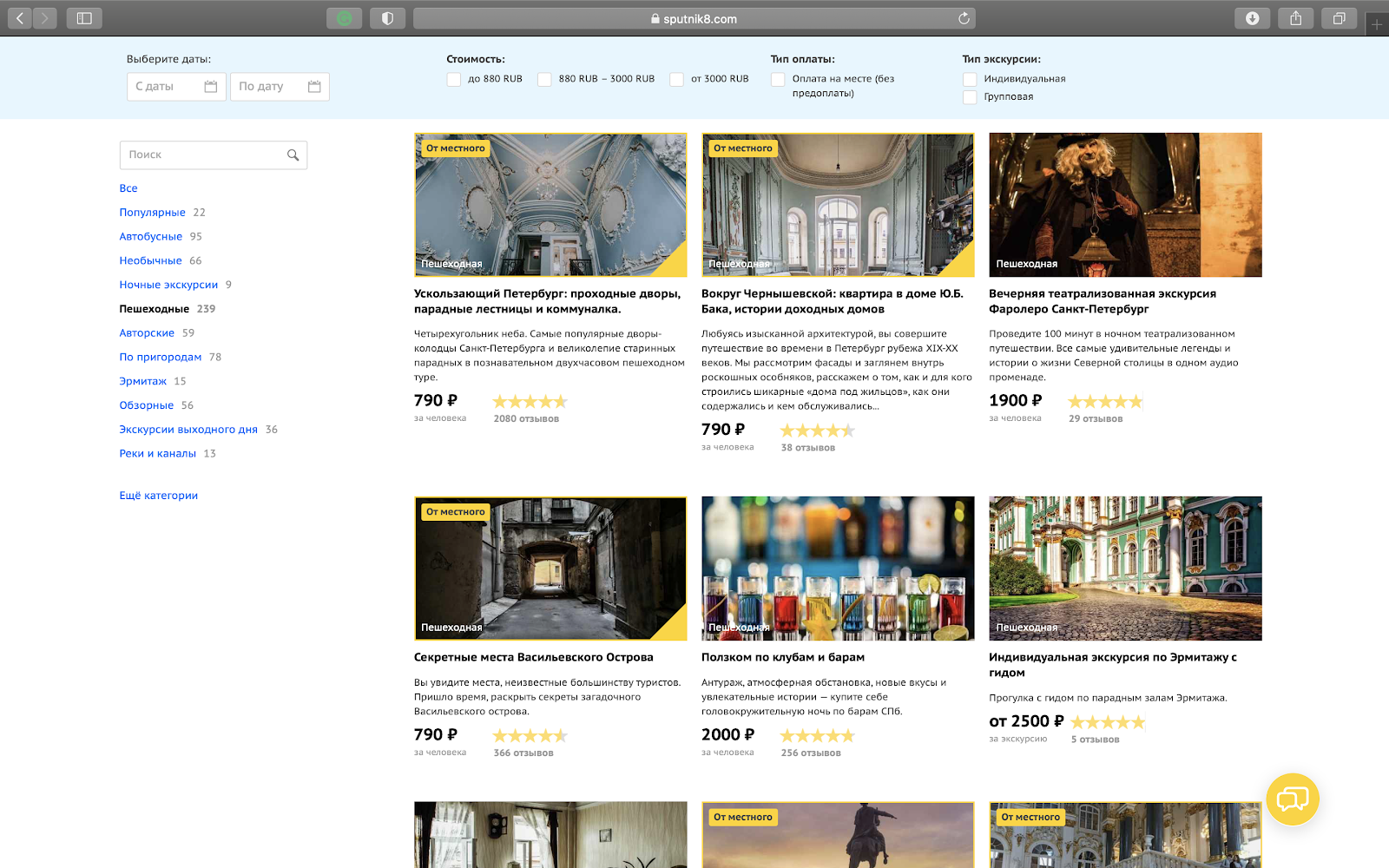The image size is (1389, 868).
Task: Open the bar crawl tour photo
Action: pos(838,569)
